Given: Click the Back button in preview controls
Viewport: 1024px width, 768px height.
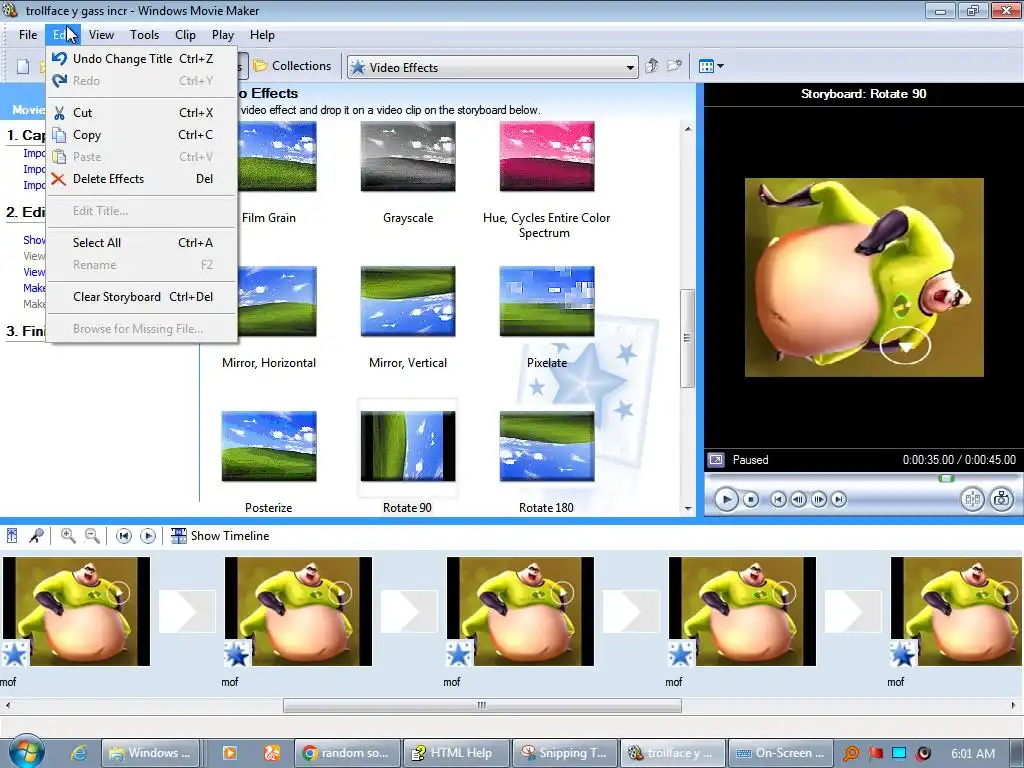Looking at the screenshot, I should (x=778, y=500).
